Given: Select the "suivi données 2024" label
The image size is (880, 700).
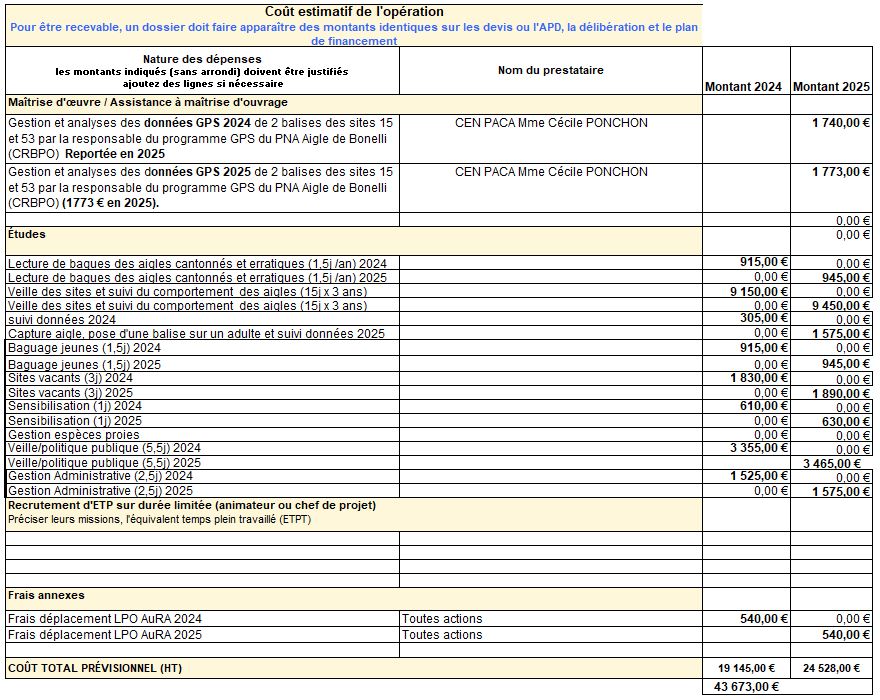Looking at the screenshot, I should pos(62,319).
